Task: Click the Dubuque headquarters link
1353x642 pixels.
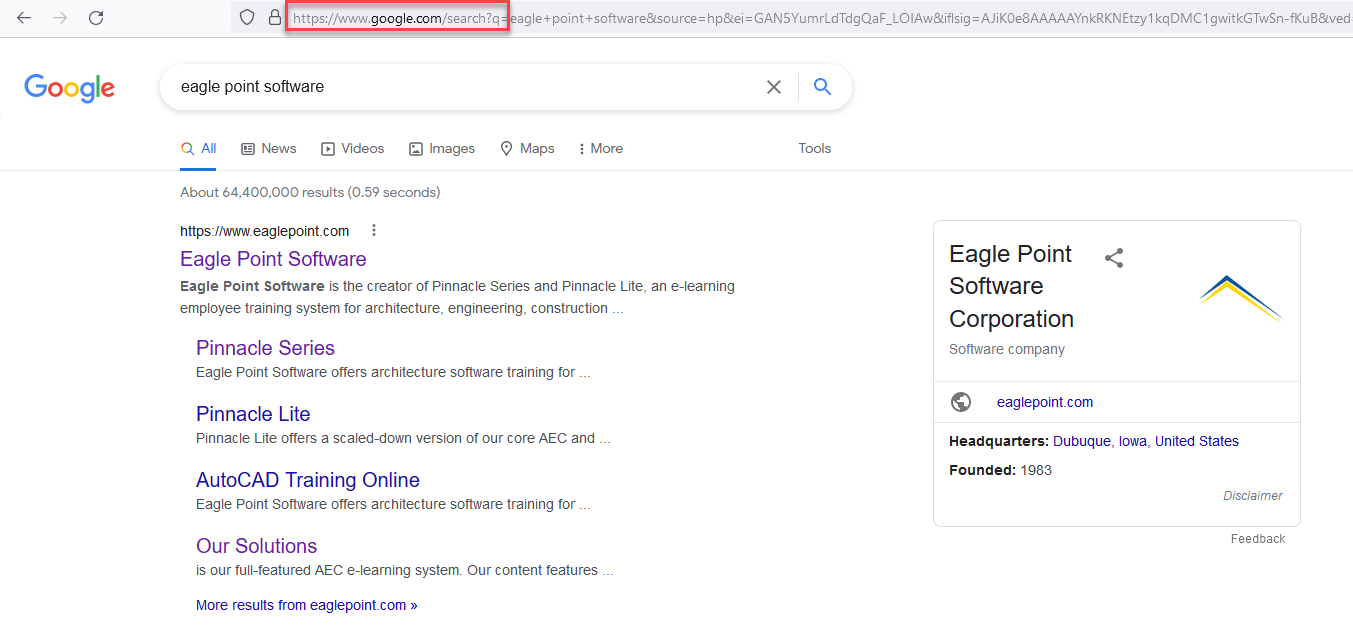Action: [1081, 441]
